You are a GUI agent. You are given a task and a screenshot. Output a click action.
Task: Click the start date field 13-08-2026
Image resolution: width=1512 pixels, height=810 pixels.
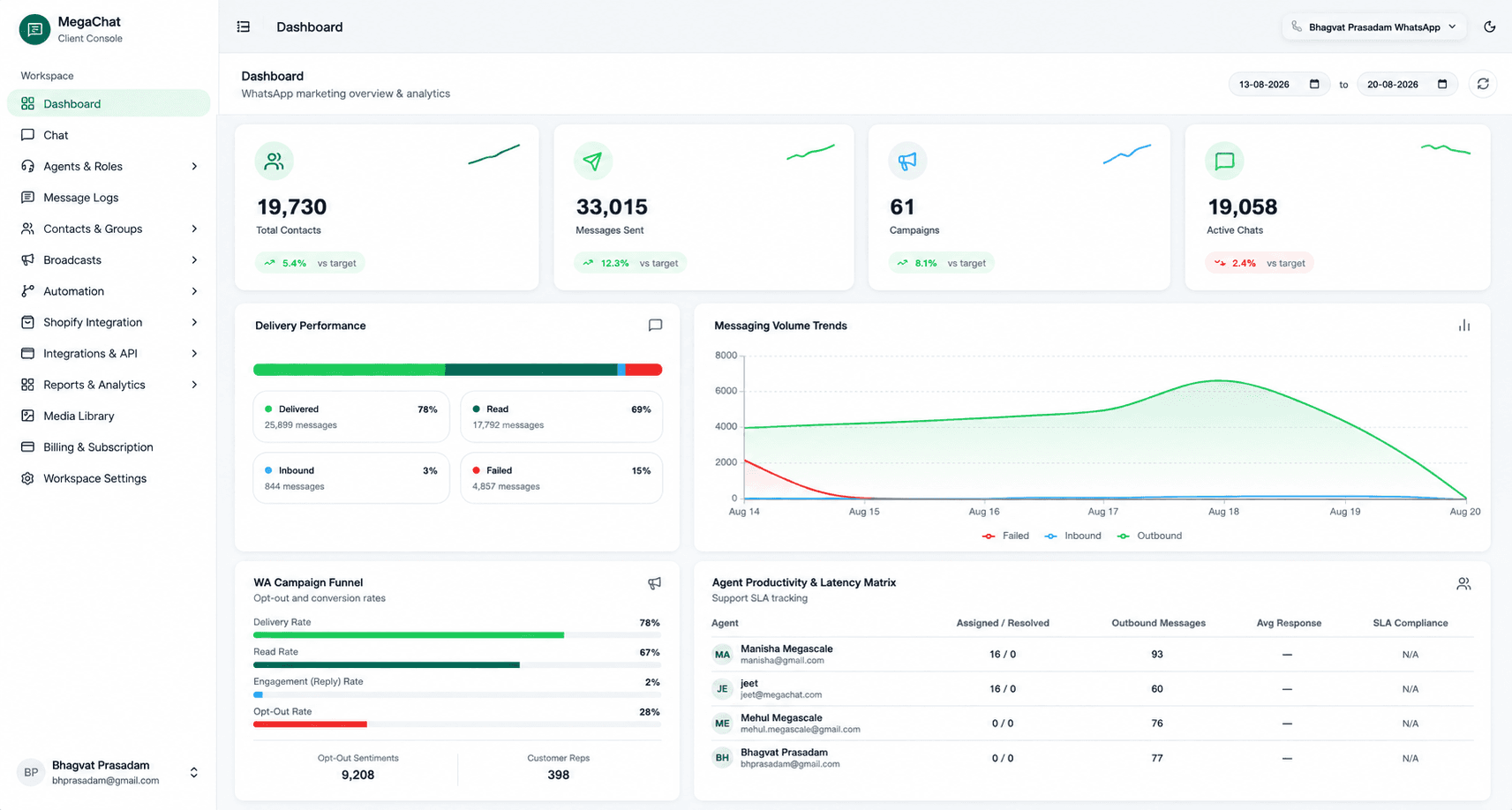(1279, 84)
